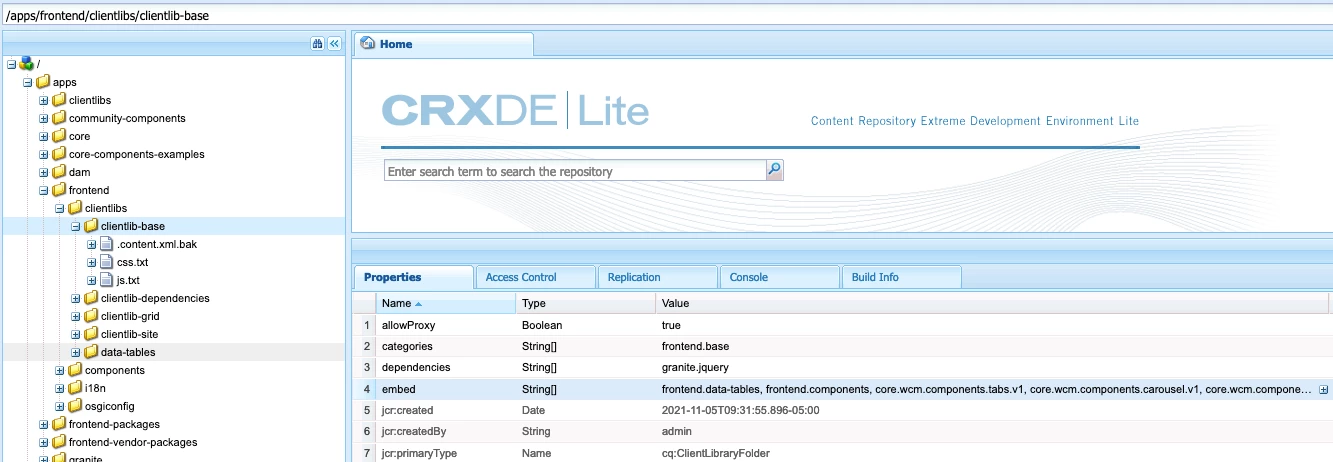
Task: Select the dependencies property name
Action: pyautogui.click(x=416, y=367)
